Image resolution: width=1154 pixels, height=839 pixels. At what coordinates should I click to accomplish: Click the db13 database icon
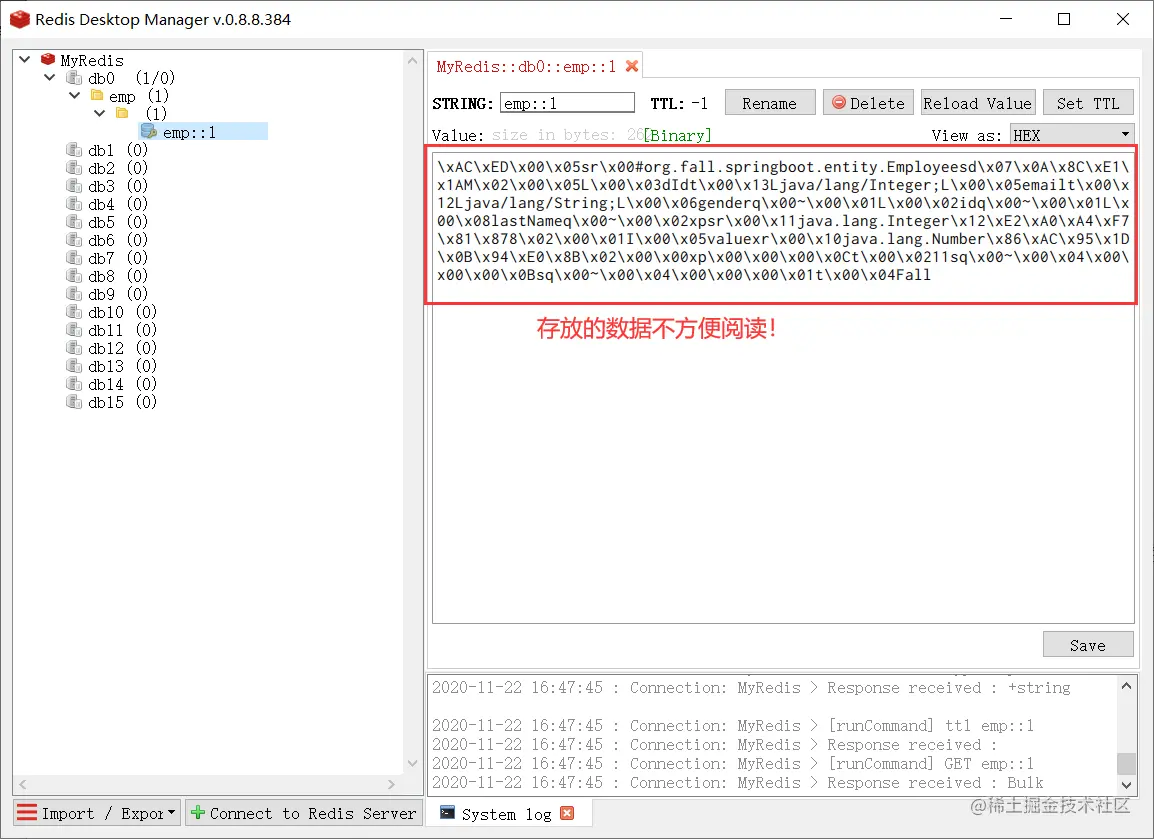coord(74,366)
